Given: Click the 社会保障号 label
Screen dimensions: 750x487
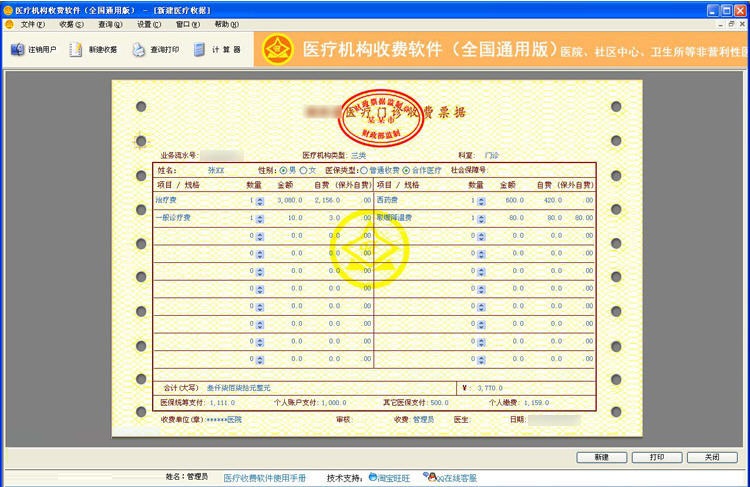Looking at the screenshot, I should pyautogui.click(x=469, y=170).
